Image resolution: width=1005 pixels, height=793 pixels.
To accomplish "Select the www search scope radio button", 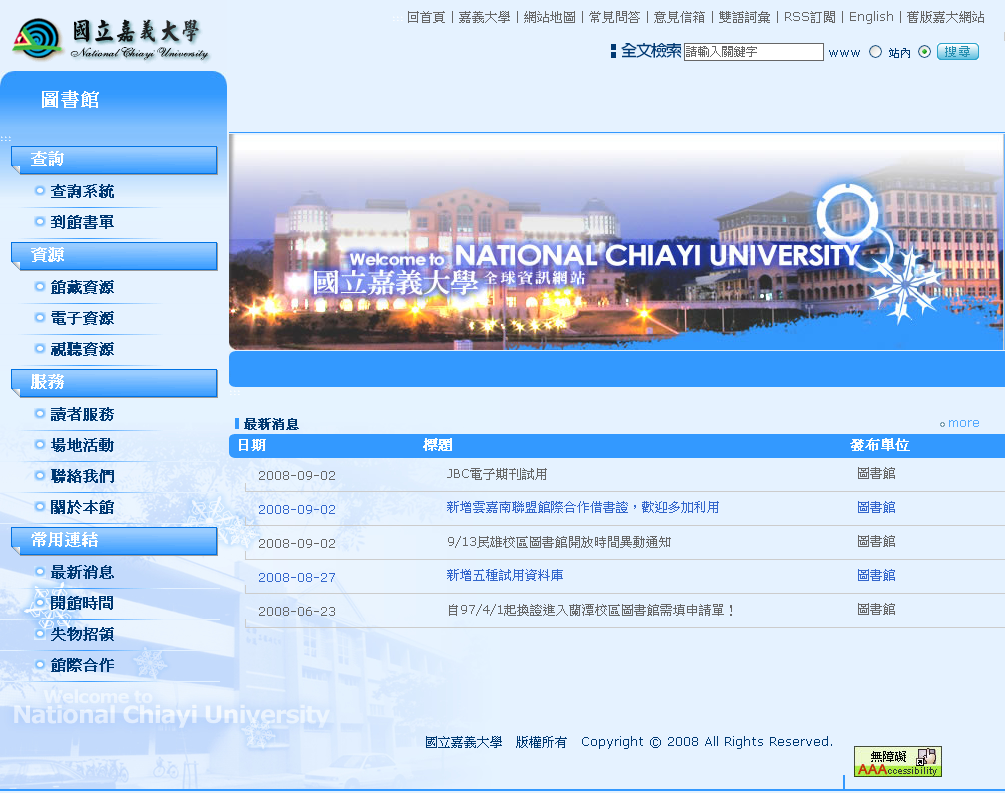I will pos(876,52).
